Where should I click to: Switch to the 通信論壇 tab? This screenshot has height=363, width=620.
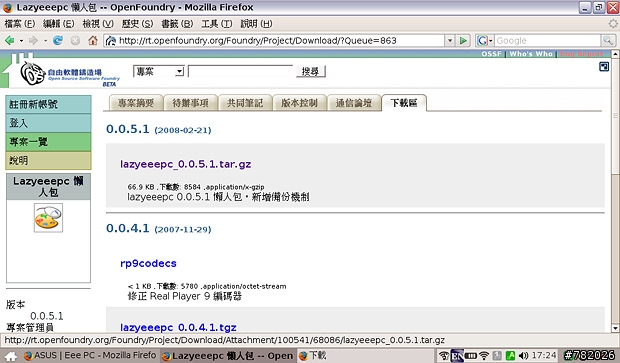pos(354,103)
